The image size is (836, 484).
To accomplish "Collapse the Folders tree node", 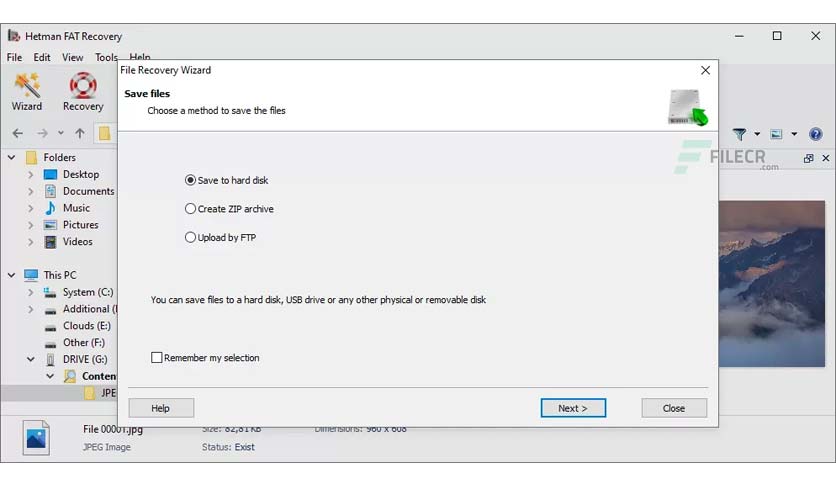I will tap(11, 158).
